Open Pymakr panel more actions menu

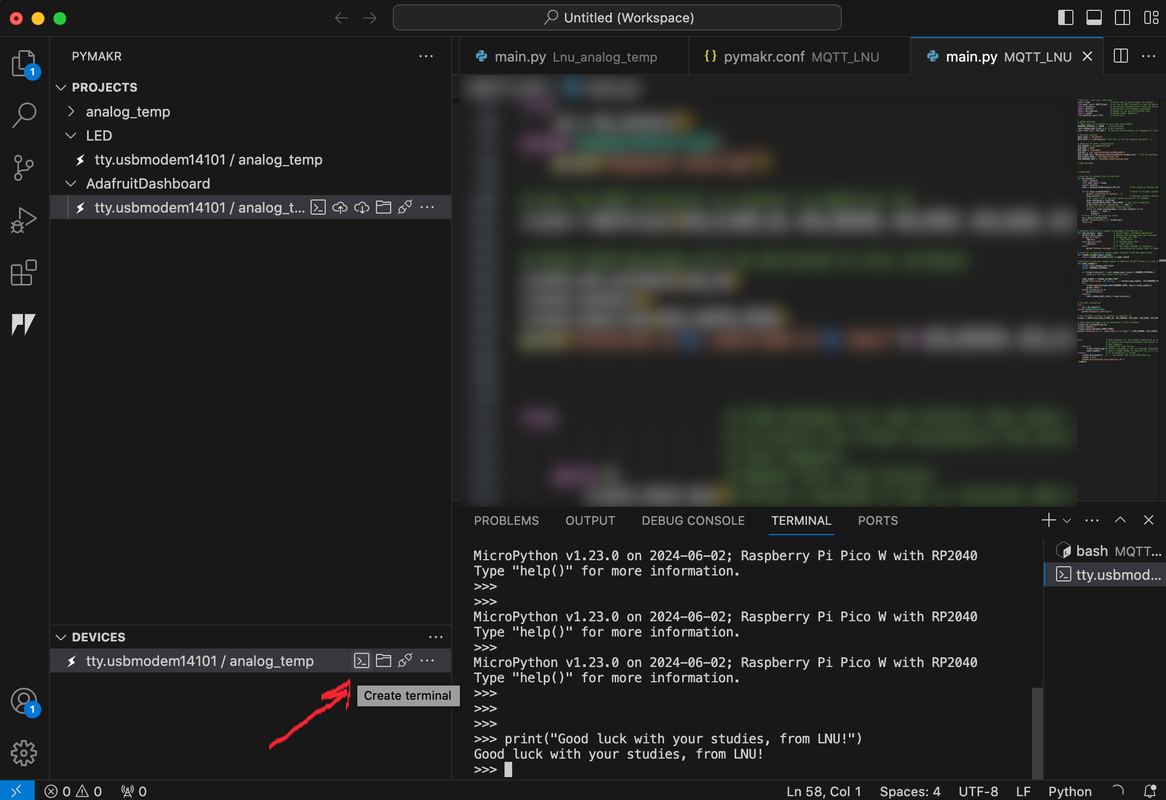click(x=426, y=56)
